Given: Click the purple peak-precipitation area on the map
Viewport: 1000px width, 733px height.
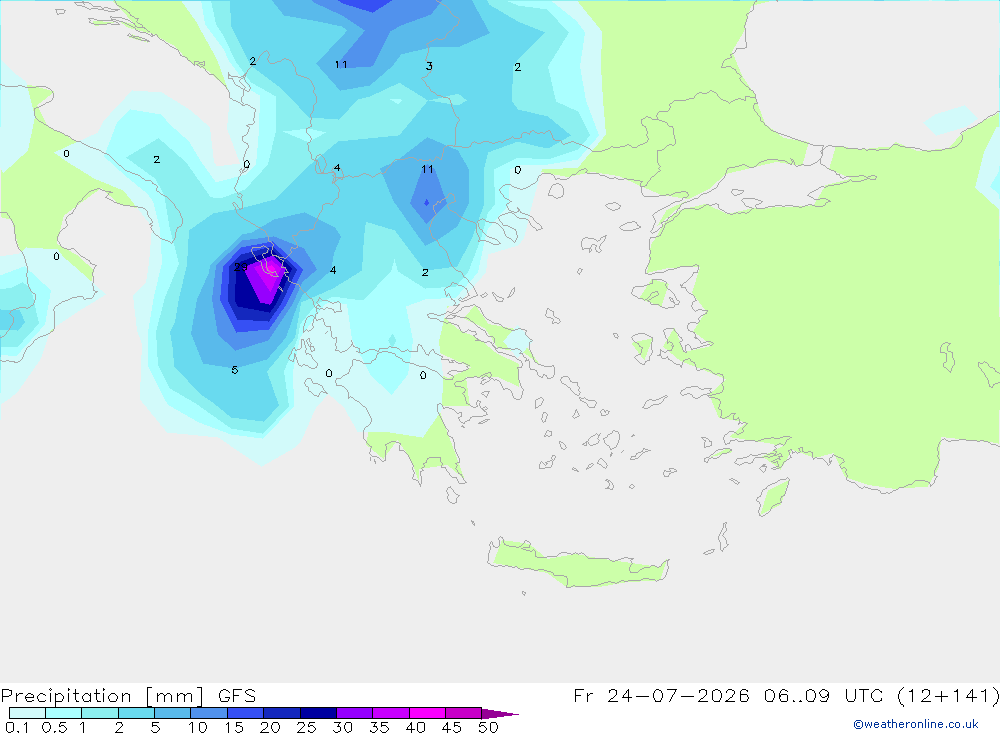Looking at the screenshot, I should (266, 279).
